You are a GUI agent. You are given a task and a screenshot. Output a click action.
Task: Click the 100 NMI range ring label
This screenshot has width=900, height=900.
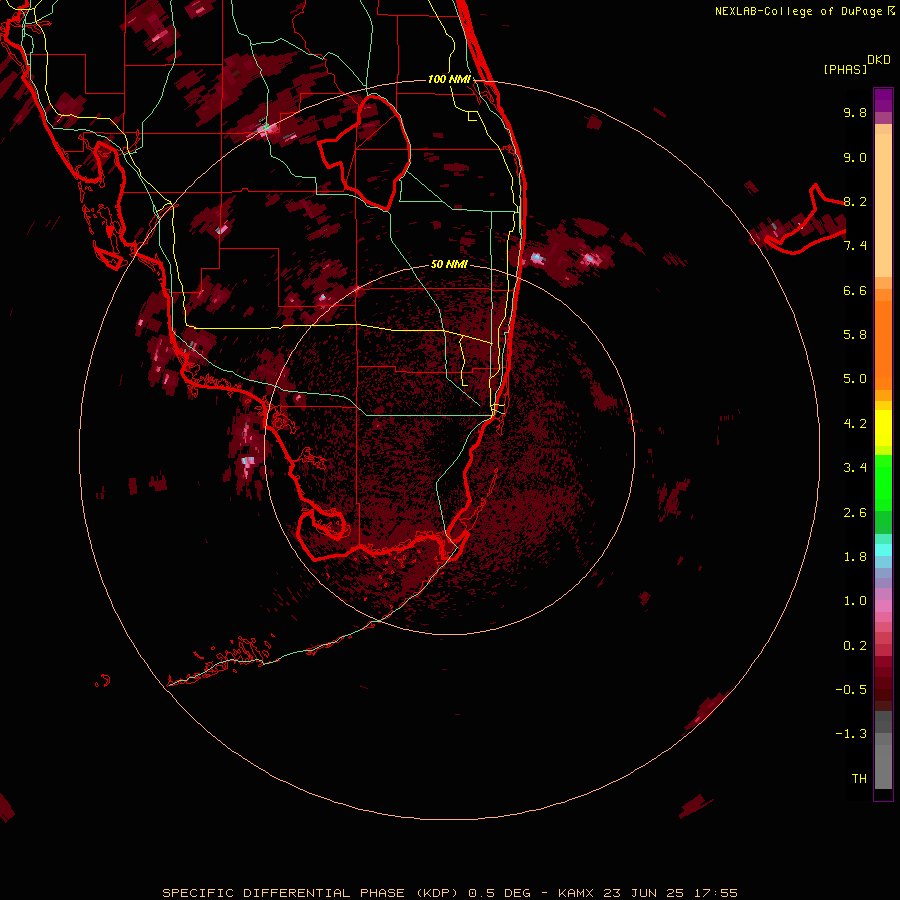[x=449, y=79]
